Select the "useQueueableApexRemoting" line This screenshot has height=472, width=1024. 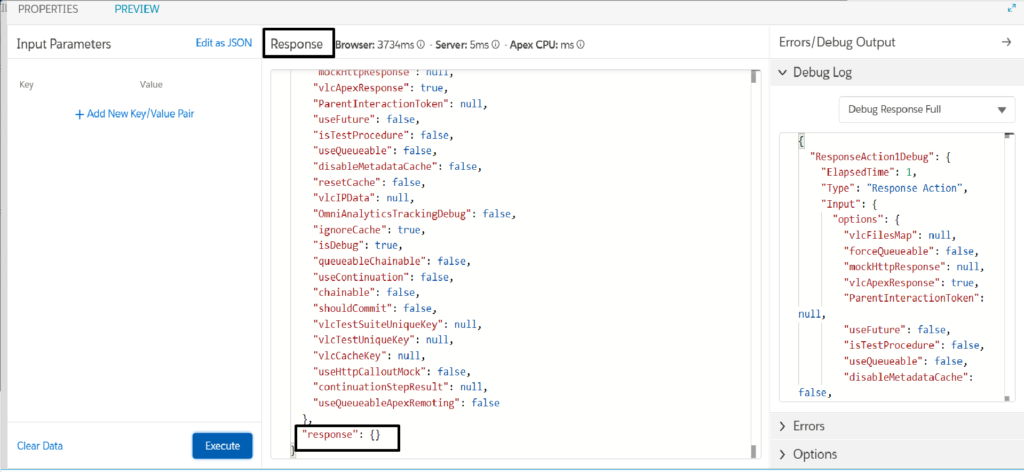[406, 403]
